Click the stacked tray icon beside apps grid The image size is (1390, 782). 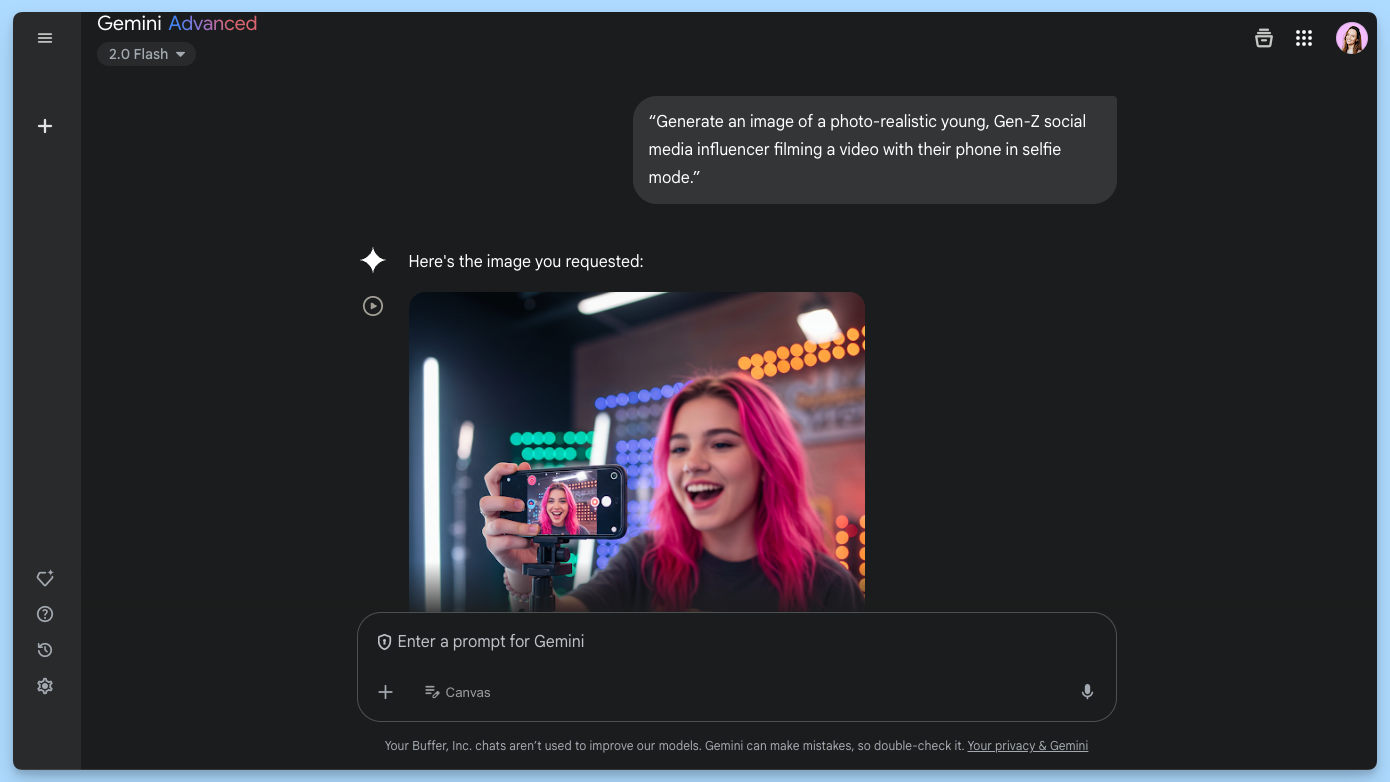click(1264, 38)
